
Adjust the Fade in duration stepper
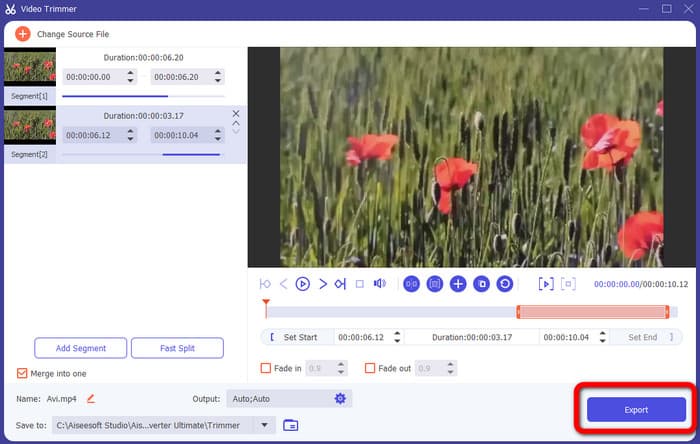[341, 368]
